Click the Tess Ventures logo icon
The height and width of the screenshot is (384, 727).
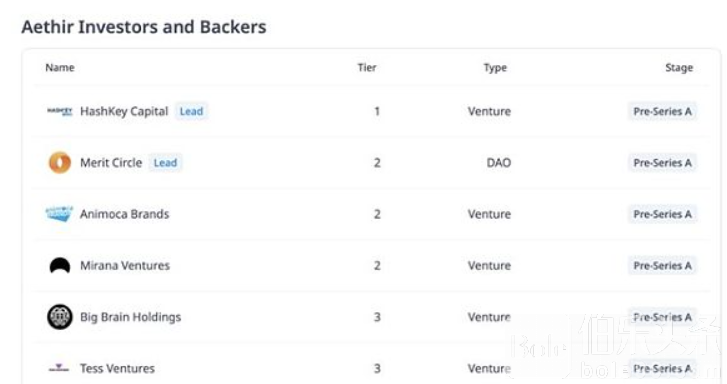point(59,368)
